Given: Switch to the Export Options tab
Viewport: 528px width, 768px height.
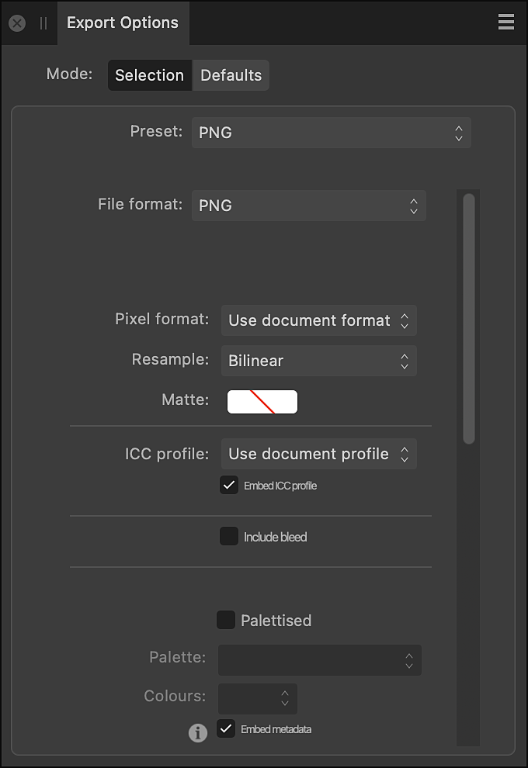Looking at the screenshot, I should 123,23.
